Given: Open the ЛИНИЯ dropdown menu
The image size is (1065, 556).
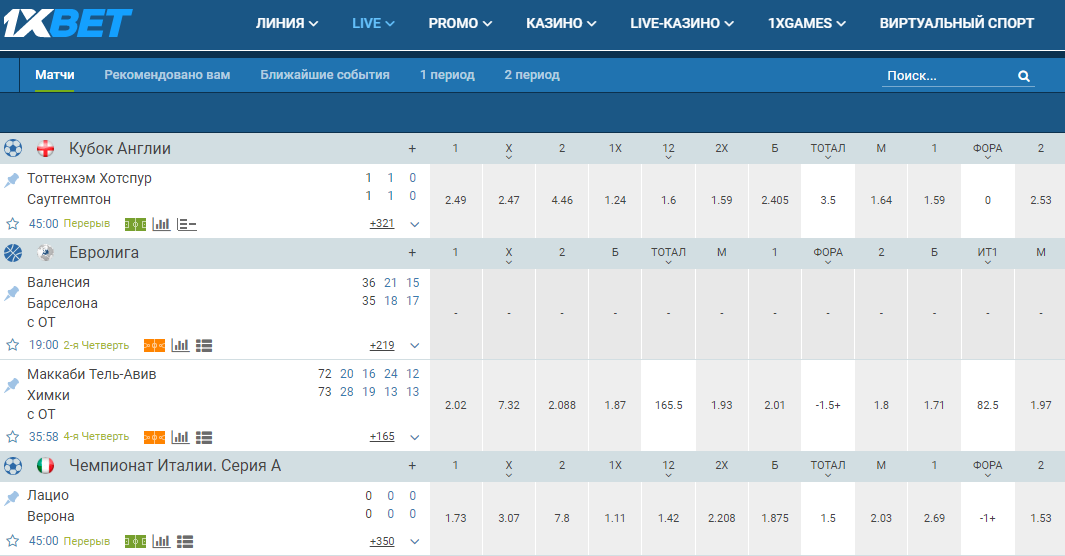Looking at the screenshot, I should (x=287, y=23).
